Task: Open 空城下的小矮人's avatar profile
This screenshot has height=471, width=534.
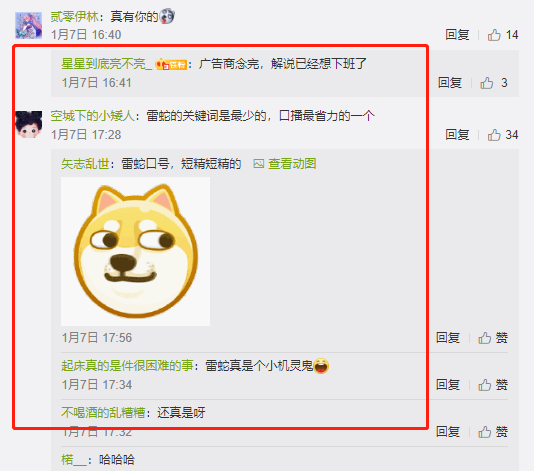Action: tap(29, 125)
